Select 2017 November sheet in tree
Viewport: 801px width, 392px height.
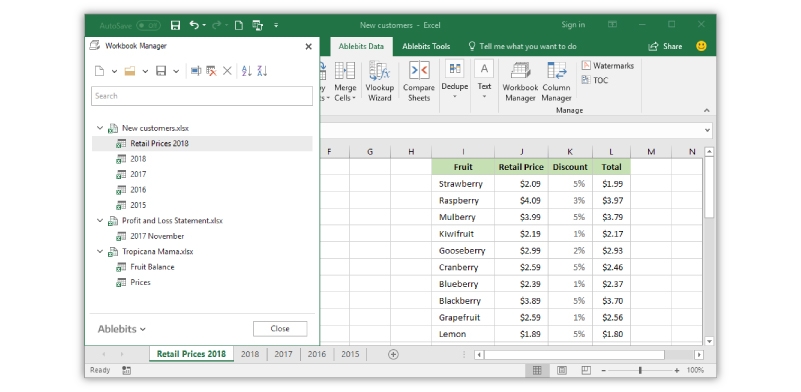pyautogui.click(x=157, y=236)
